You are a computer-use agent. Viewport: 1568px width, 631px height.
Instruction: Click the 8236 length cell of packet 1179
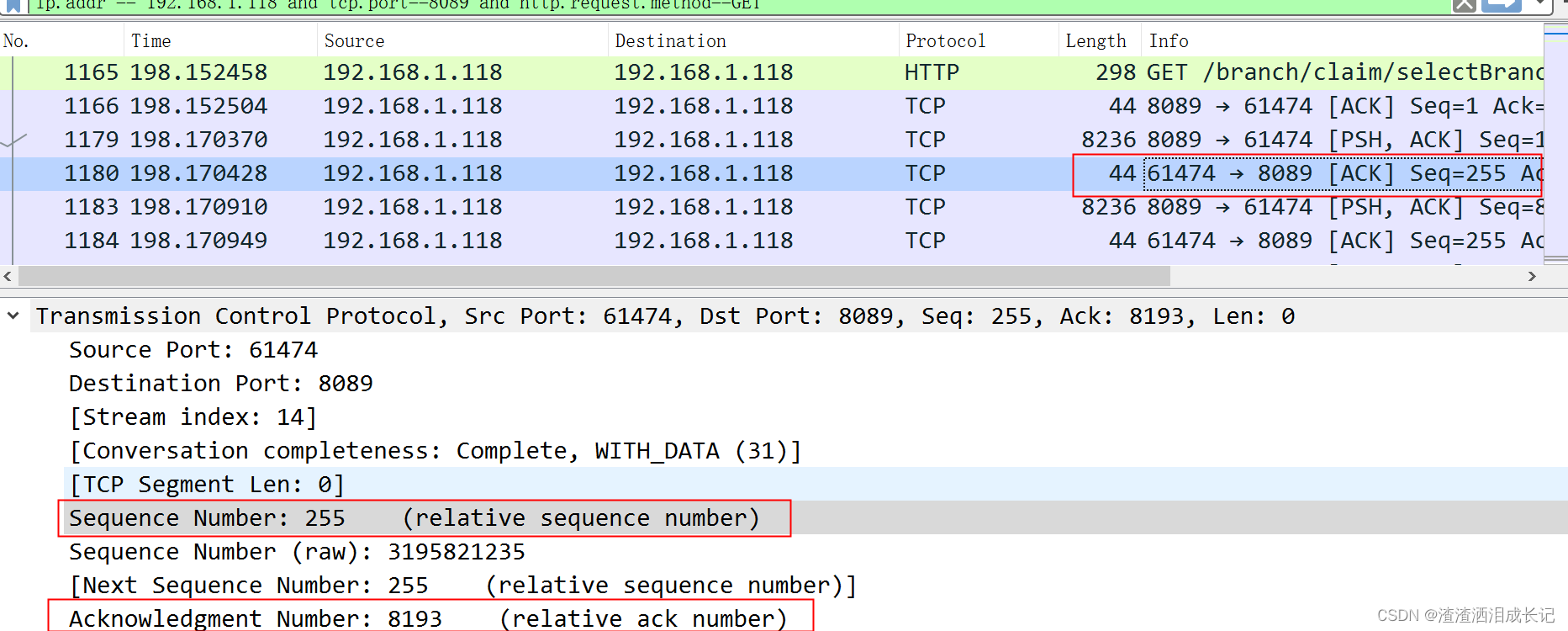pyautogui.click(x=1108, y=141)
